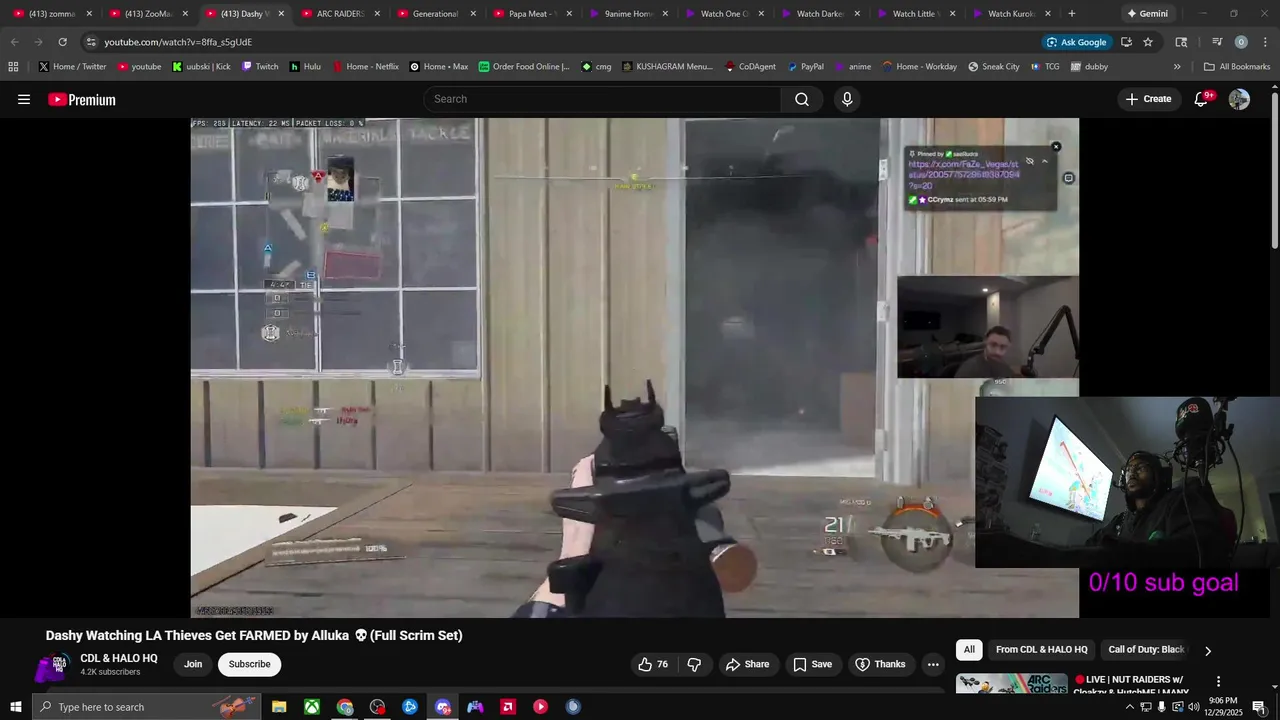This screenshot has width=1280, height=720.
Task: Open YouTube notifications bell
Action: pyautogui.click(x=1201, y=99)
